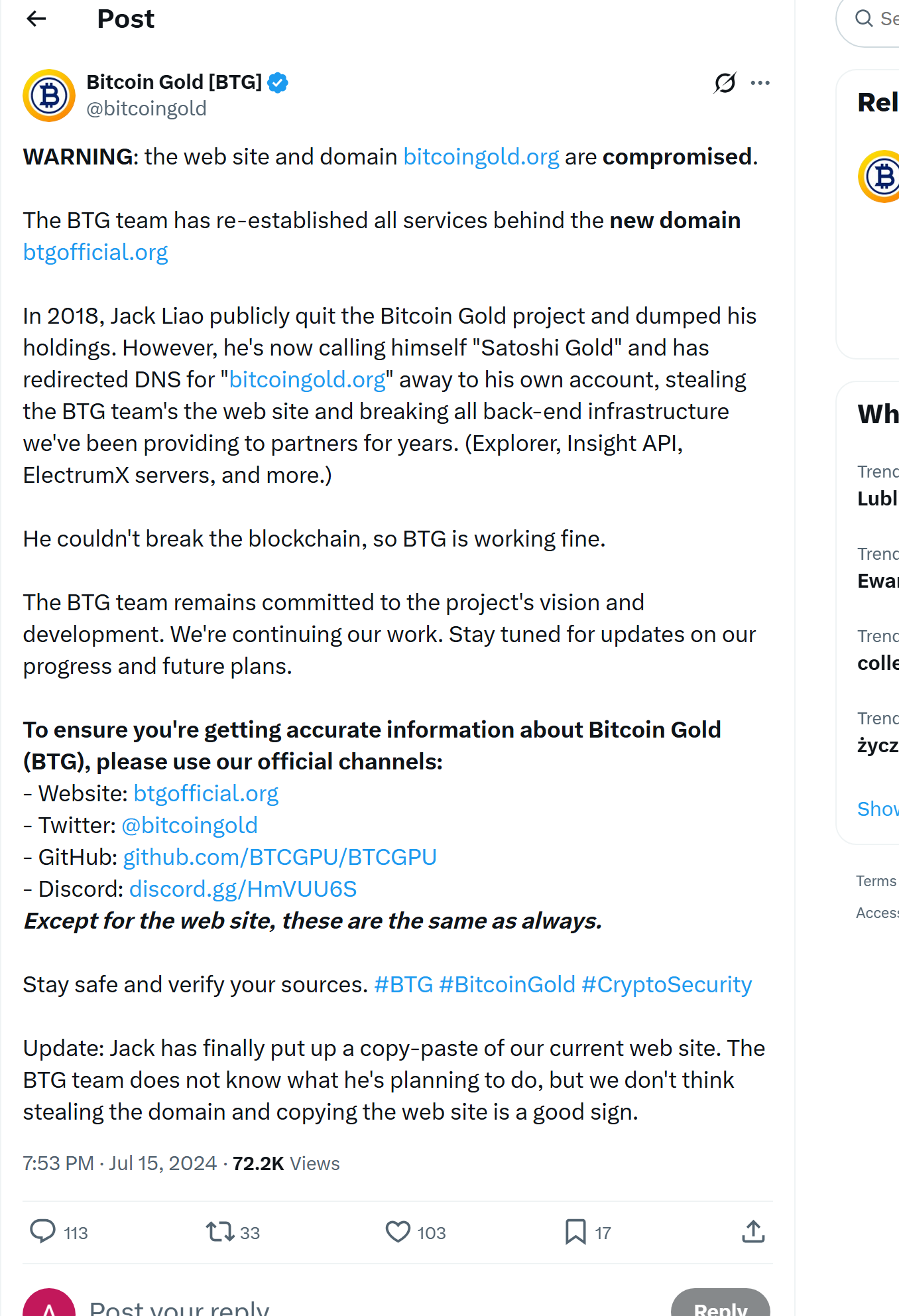Open the reply icon below the post

(42, 1232)
